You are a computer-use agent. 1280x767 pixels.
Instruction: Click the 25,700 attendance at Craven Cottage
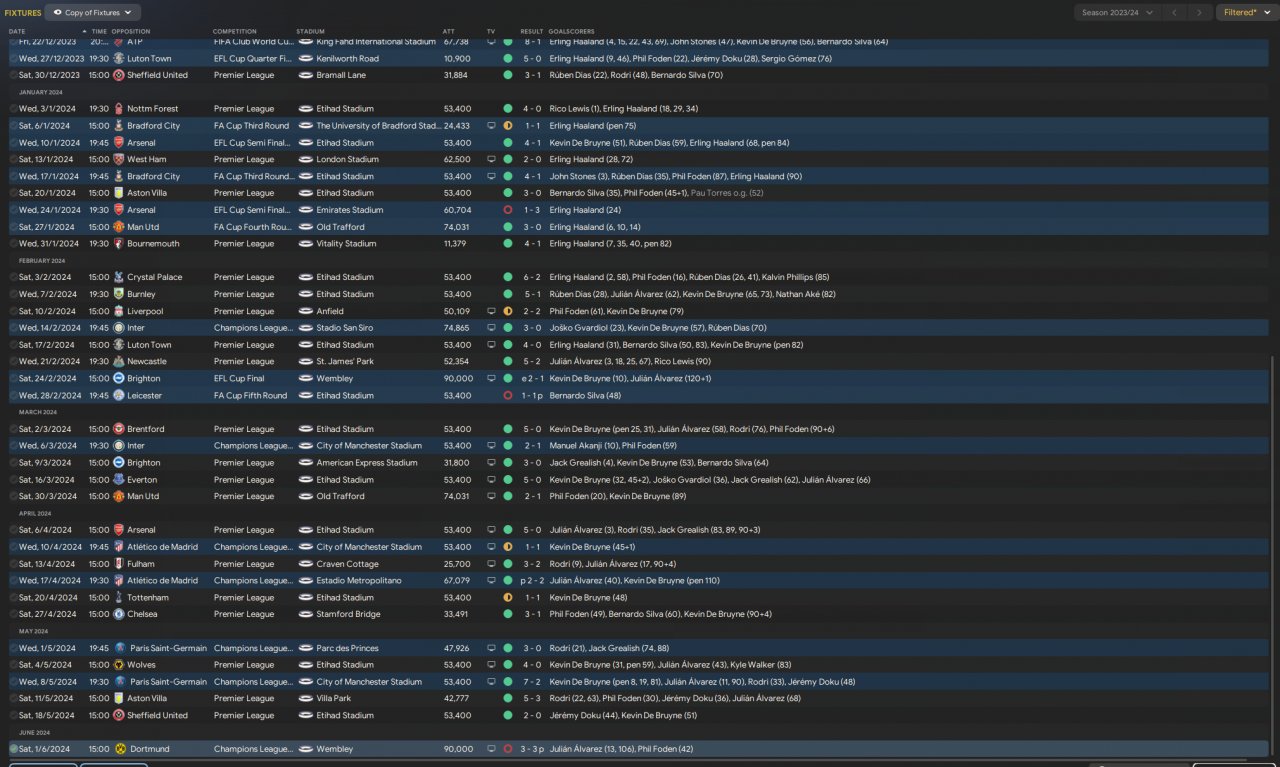coord(456,565)
